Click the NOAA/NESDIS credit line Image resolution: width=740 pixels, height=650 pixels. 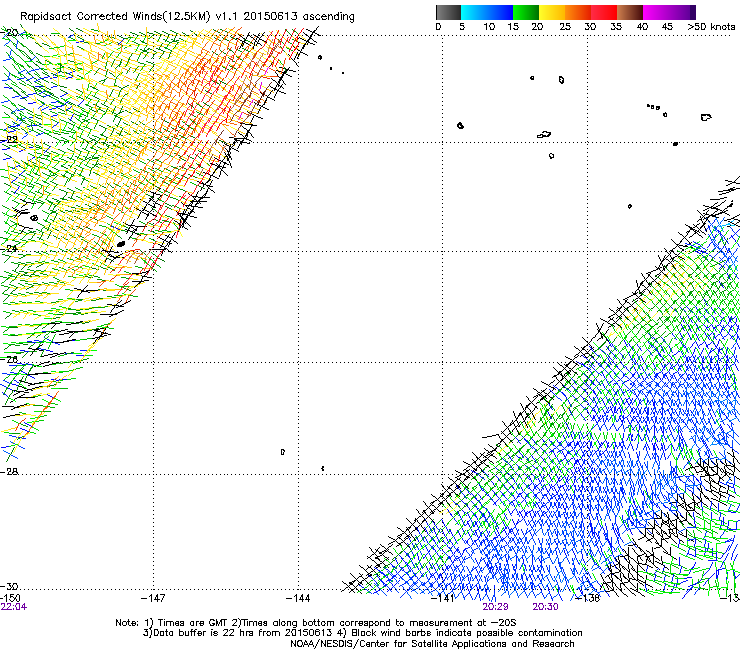[432, 644]
